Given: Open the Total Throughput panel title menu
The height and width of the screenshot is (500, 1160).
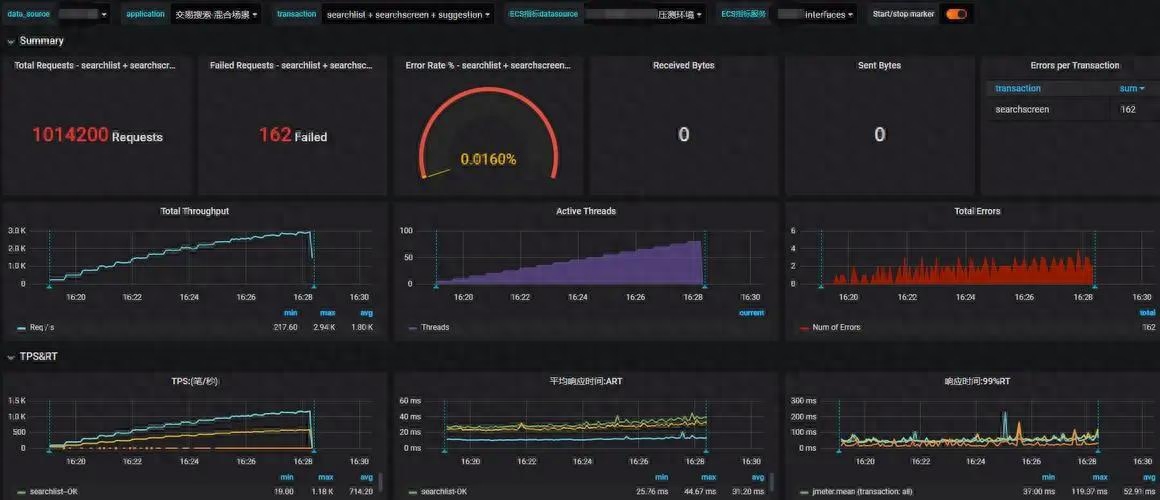Looking at the screenshot, I should click(195, 211).
